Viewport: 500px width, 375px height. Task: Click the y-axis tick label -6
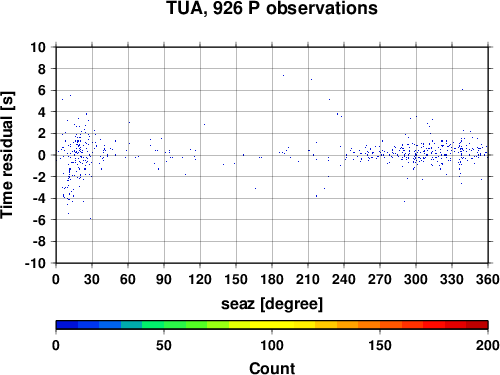point(39,220)
